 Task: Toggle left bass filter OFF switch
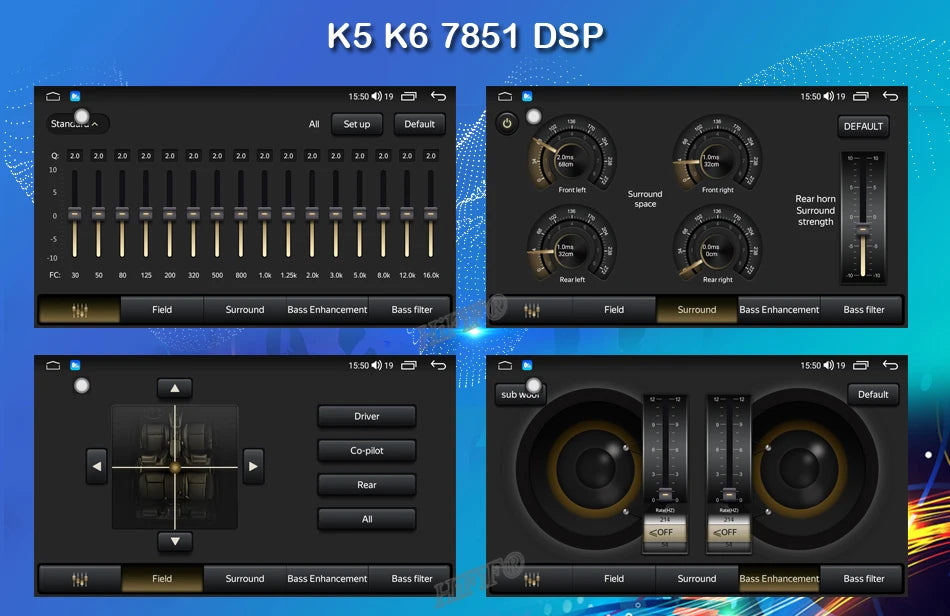click(665, 532)
